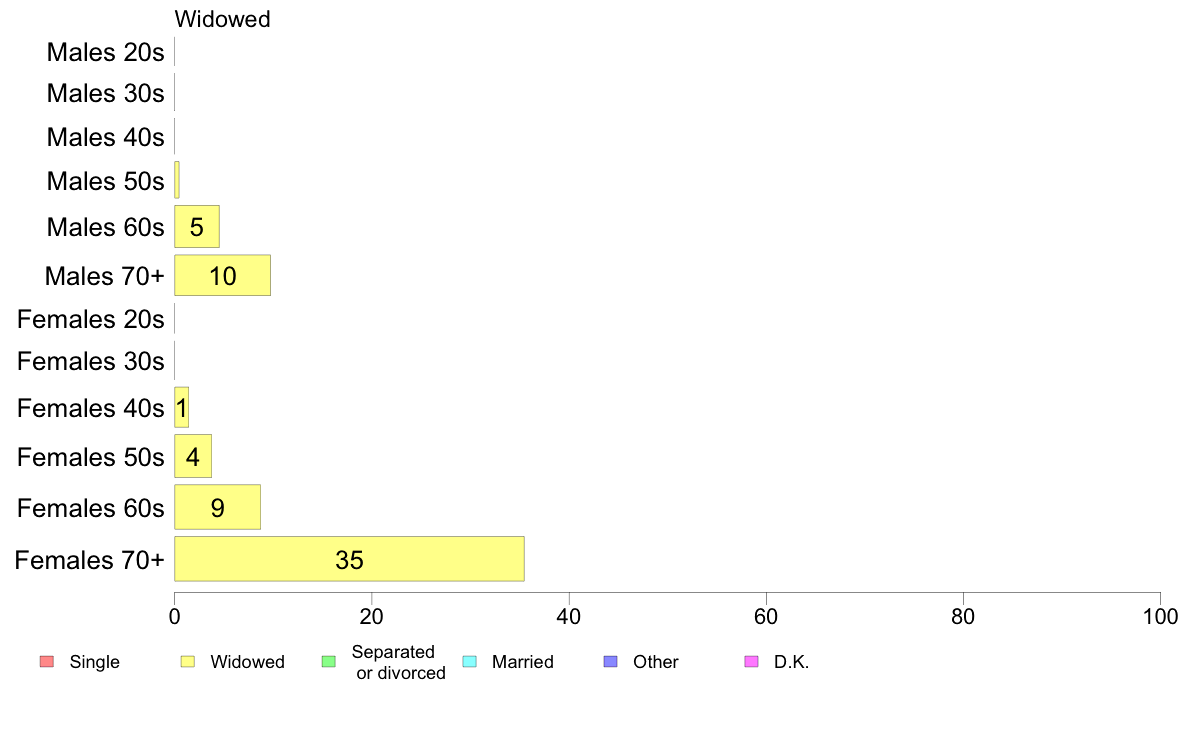The height and width of the screenshot is (736, 1188).
Task: Select the Males 70+ bar labeled 10
Action: (x=223, y=275)
